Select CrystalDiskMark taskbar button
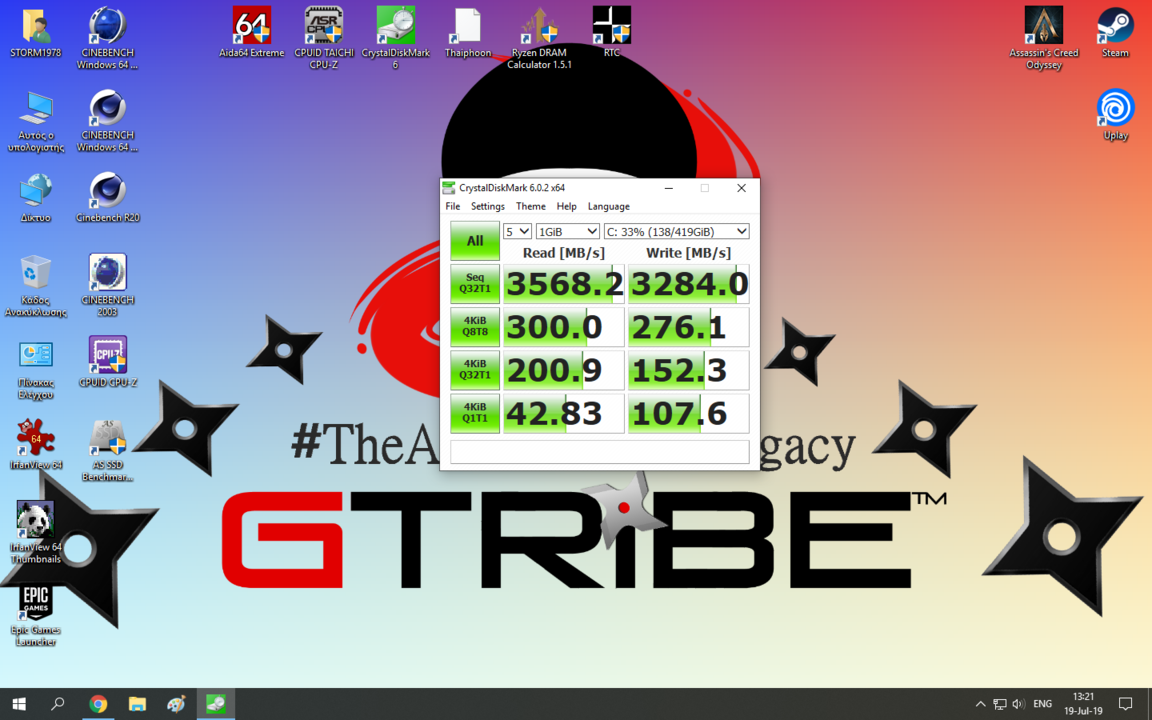1152x720 pixels. 215,704
